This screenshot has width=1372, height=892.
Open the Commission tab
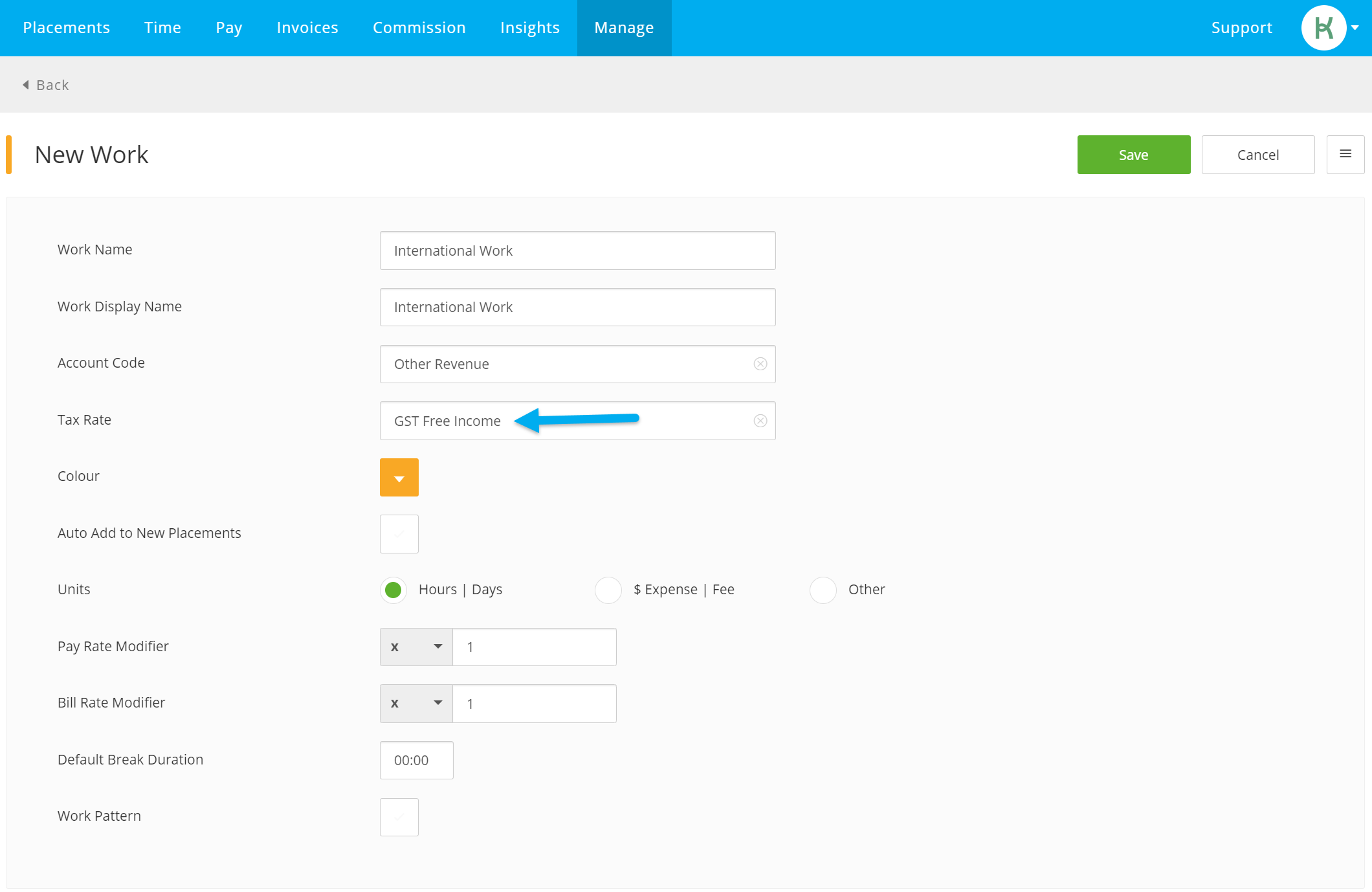pos(419,28)
